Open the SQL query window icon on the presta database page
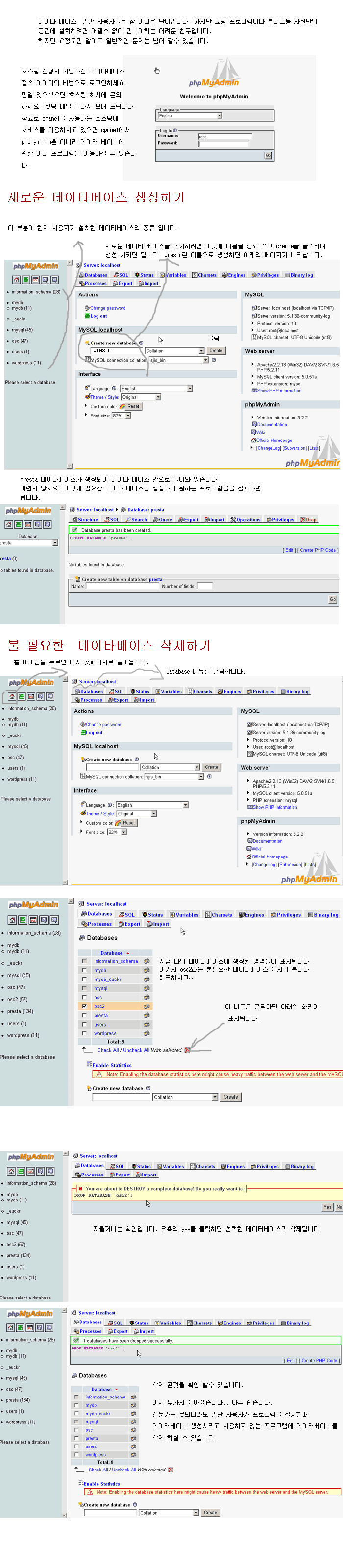Image resolution: width=343 pixels, height=1568 pixels. coord(19,524)
